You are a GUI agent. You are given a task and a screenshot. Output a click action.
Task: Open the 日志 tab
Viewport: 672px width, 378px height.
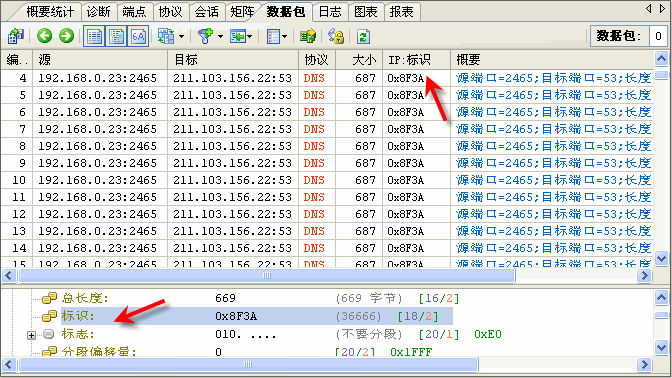pos(330,12)
